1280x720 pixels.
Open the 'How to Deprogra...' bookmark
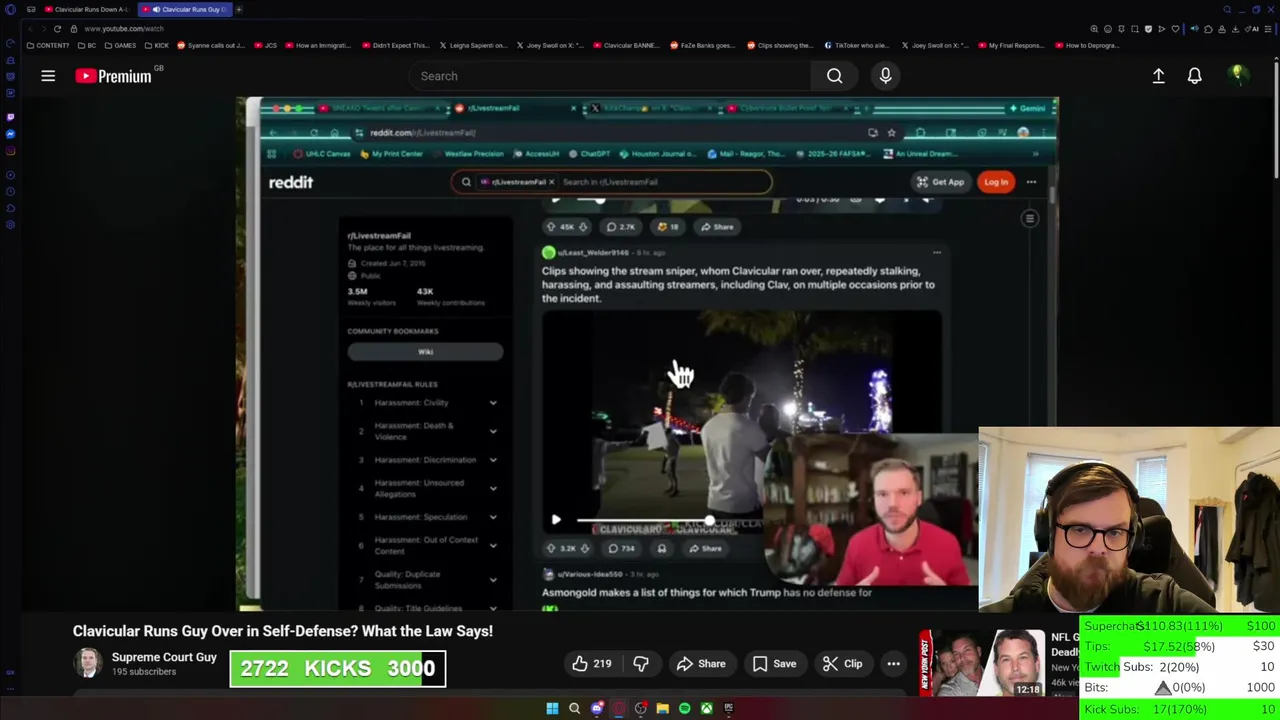[x=1088, y=45]
